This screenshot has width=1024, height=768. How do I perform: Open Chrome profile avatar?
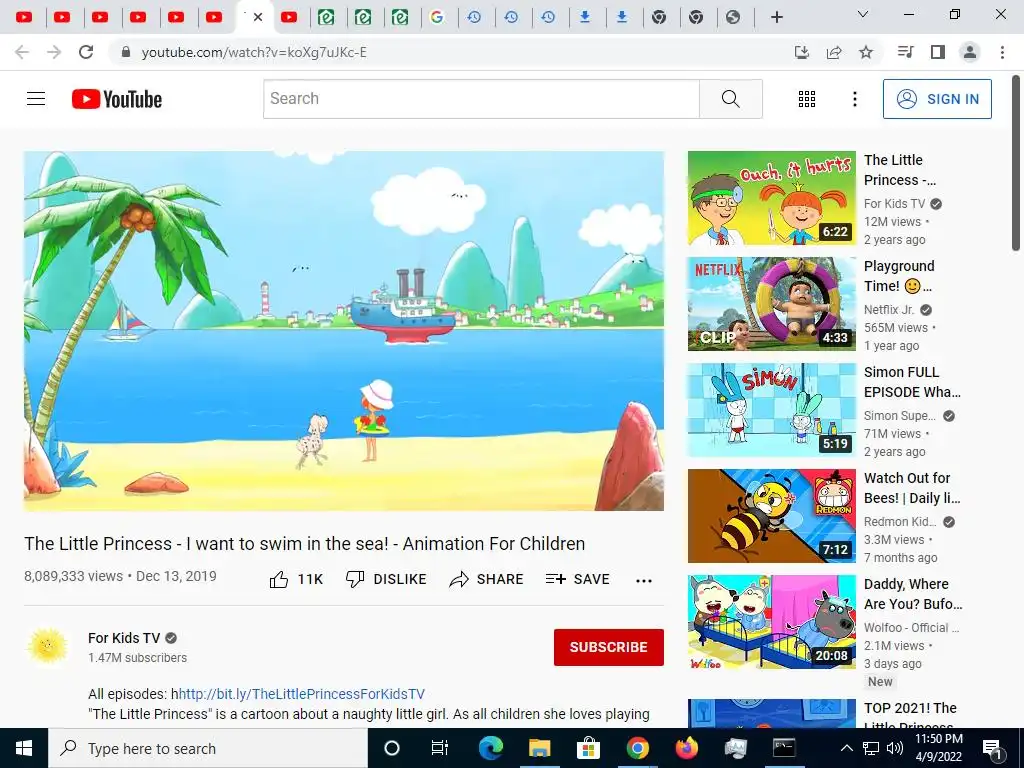point(970,52)
